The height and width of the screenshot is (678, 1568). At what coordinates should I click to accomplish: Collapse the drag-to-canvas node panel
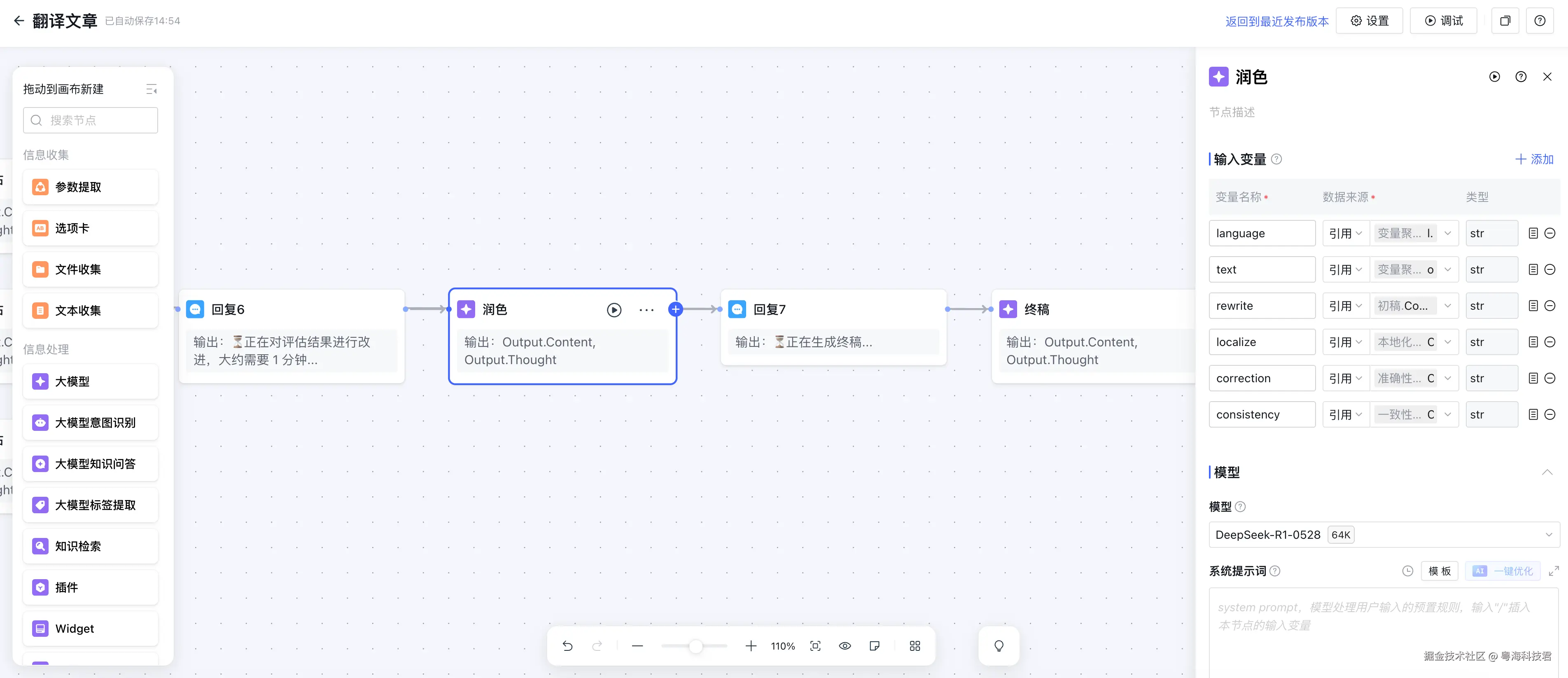152,89
